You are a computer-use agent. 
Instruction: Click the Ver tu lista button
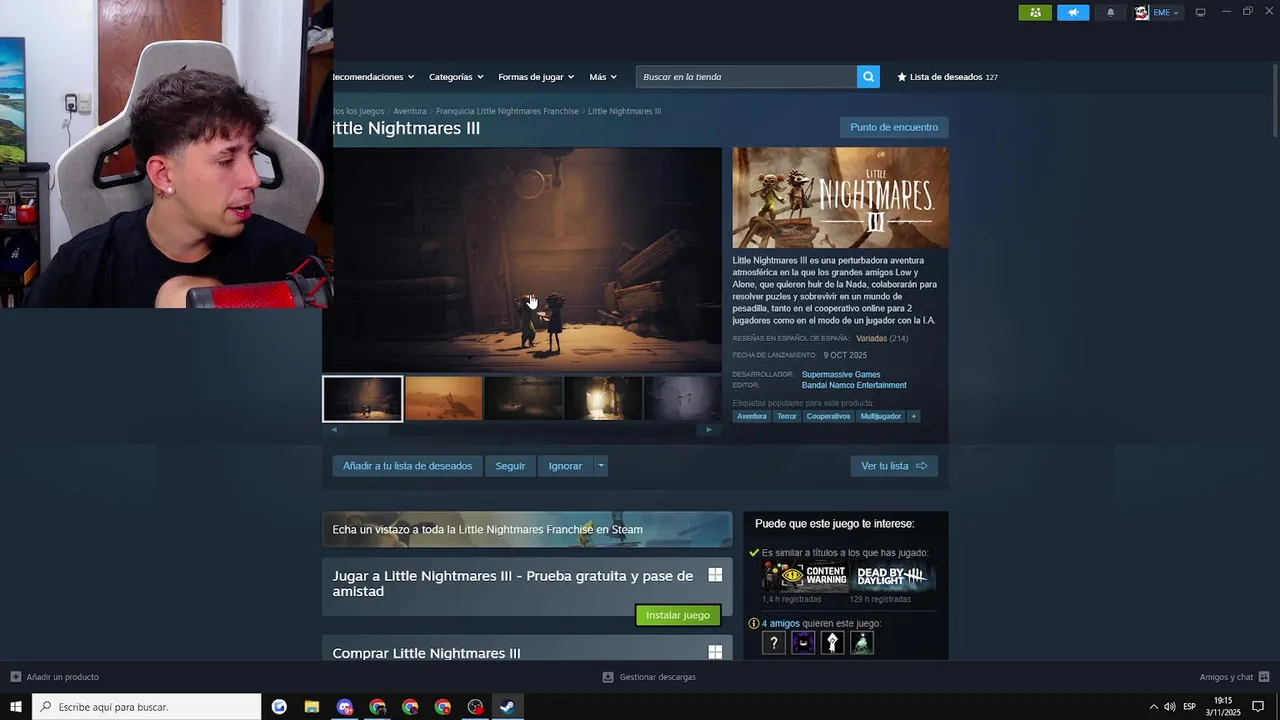894,466
